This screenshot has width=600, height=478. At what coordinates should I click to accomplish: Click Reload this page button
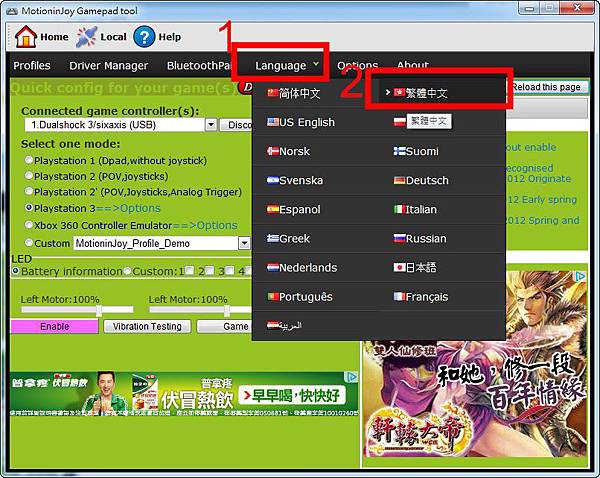(x=546, y=87)
